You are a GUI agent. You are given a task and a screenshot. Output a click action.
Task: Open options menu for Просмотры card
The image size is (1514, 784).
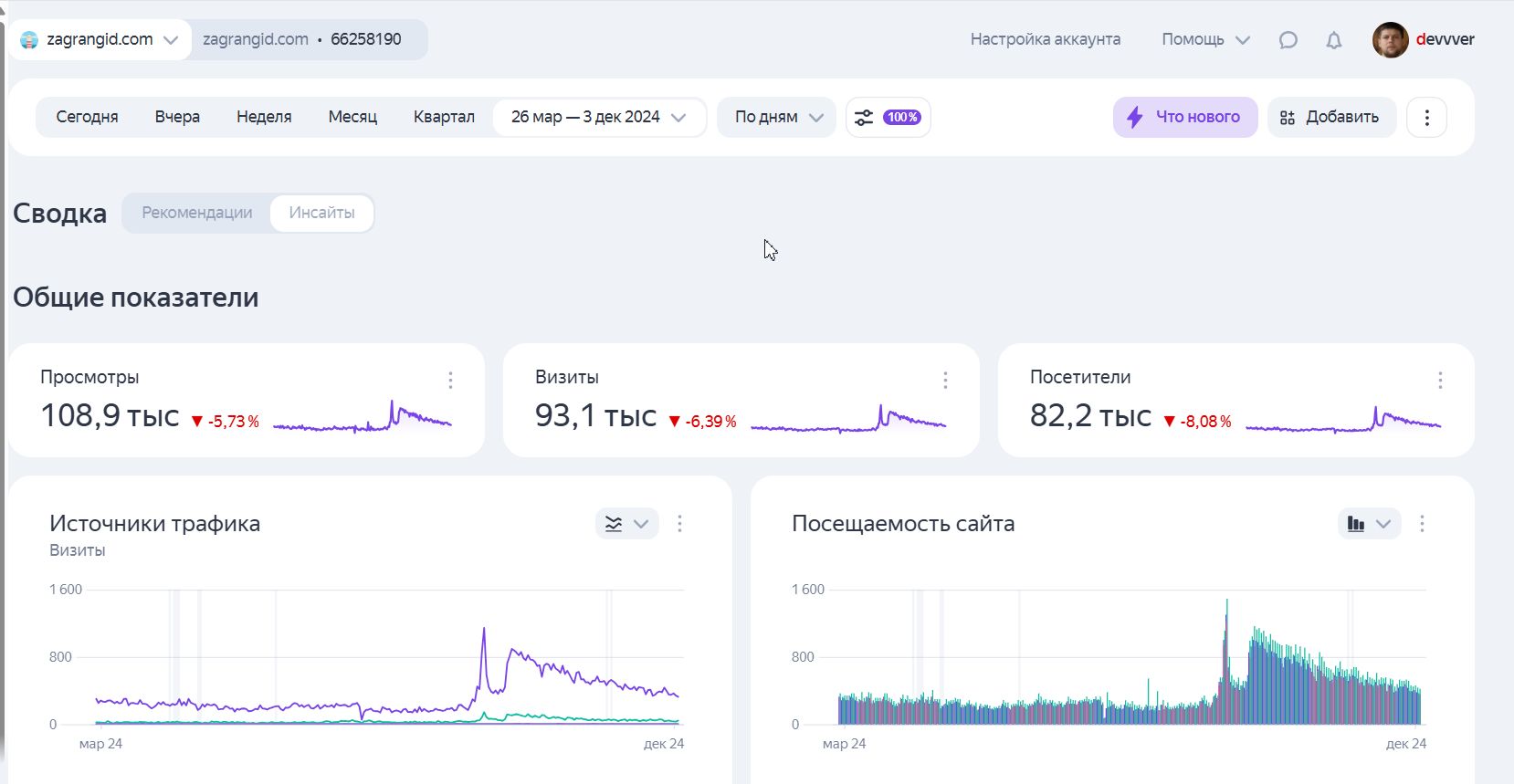(x=450, y=381)
